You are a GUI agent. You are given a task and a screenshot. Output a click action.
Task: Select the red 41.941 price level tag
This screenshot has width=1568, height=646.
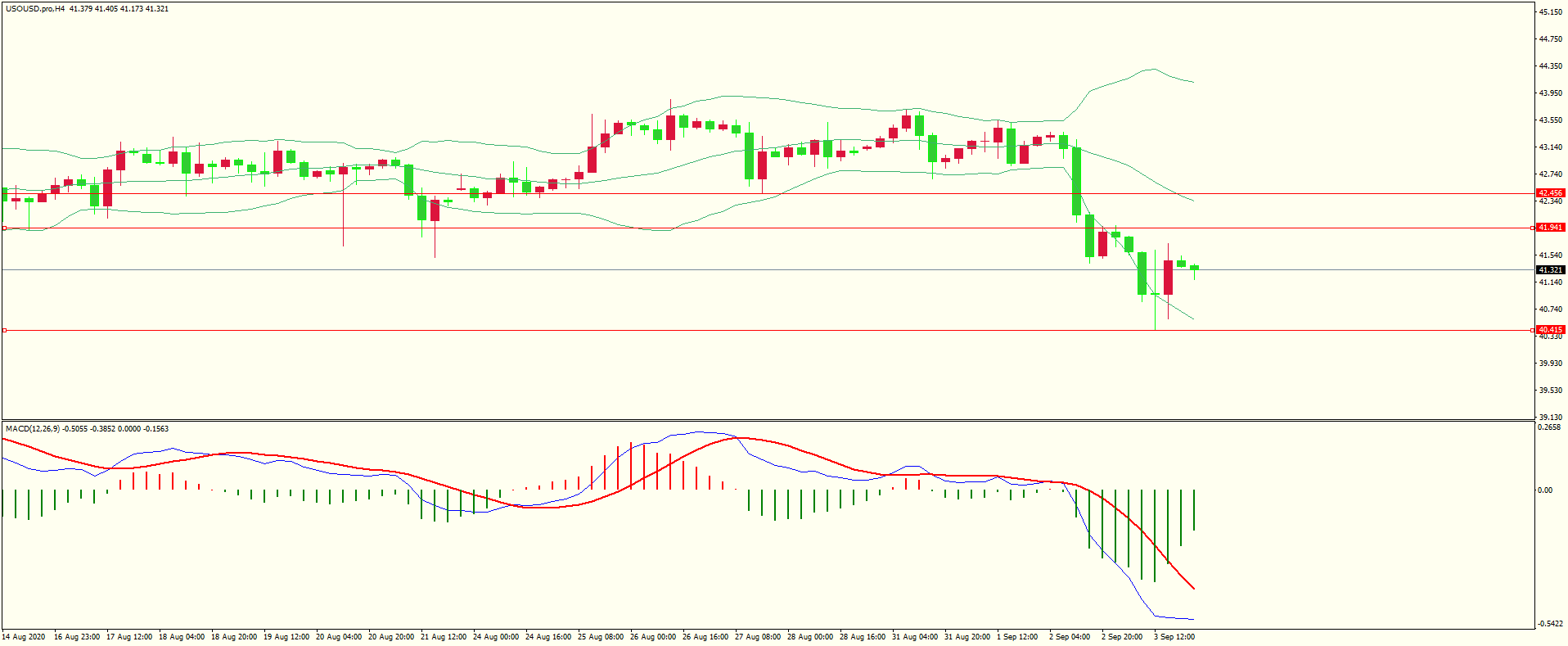(1551, 228)
